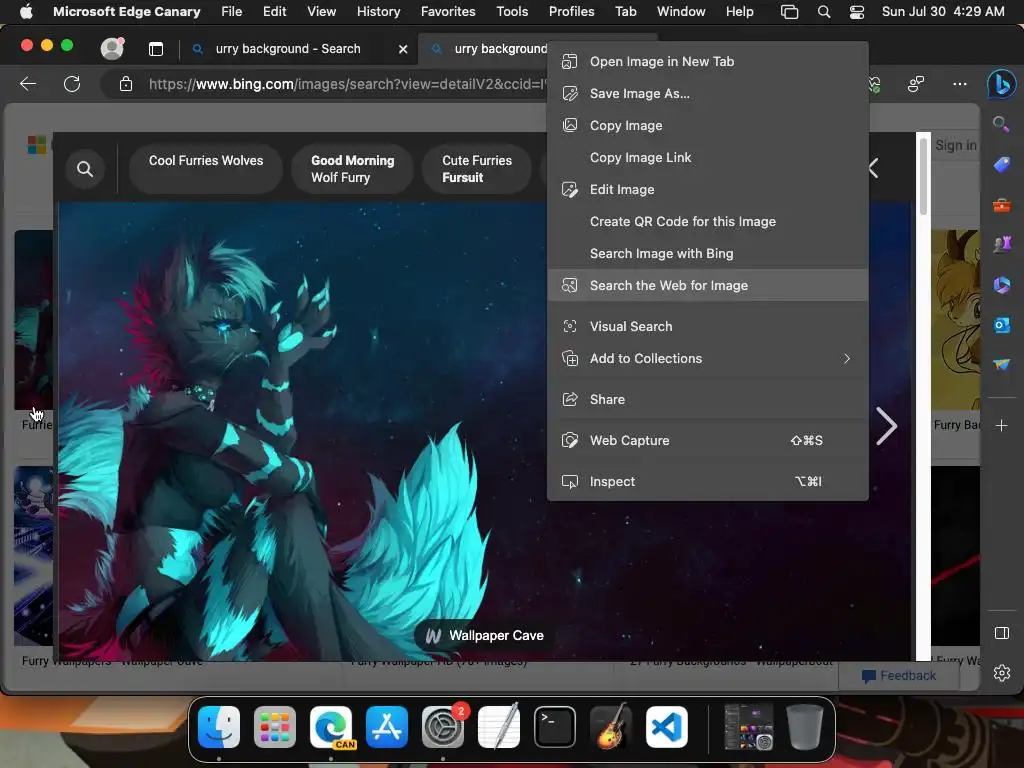The height and width of the screenshot is (768, 1024).
Task: Open Edge Canary from the Dock
Action: [331, 727]
